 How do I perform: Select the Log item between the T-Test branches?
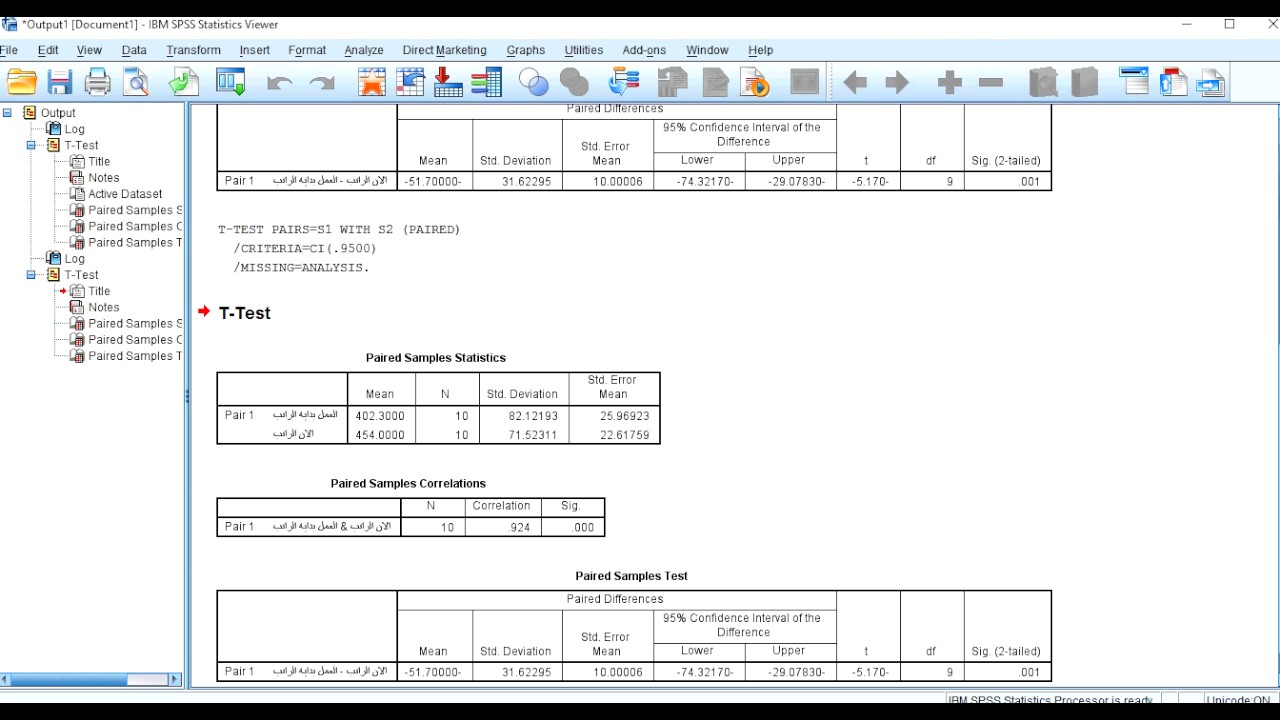coord(75,259)
